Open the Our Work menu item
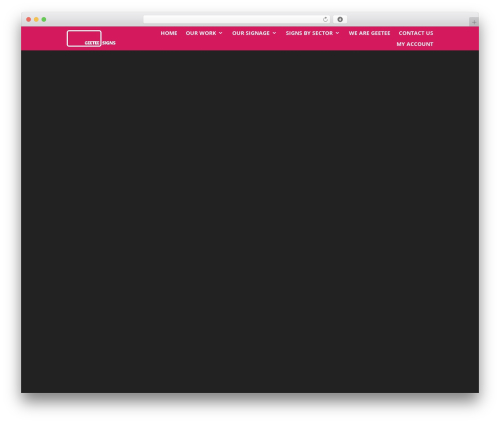Image resolution: width=500 pixels, height=423 pixels. tap(201, 33)
